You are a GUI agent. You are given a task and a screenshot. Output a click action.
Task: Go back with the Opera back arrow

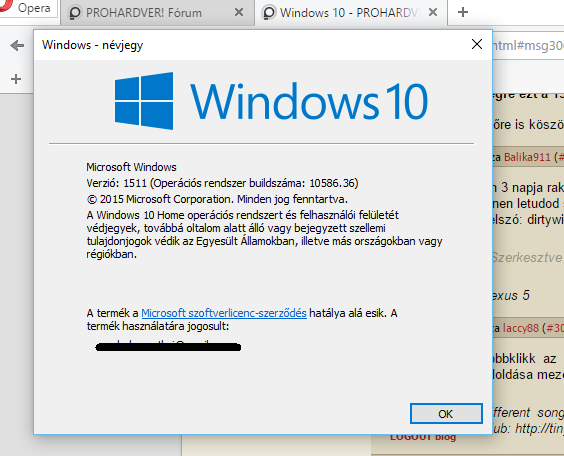click(x=17, y=46)
